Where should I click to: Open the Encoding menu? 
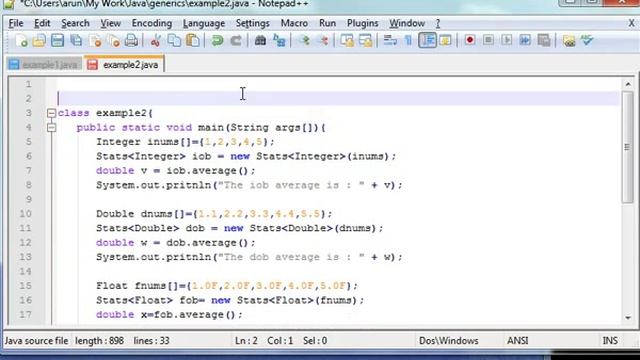click(151, 23)
